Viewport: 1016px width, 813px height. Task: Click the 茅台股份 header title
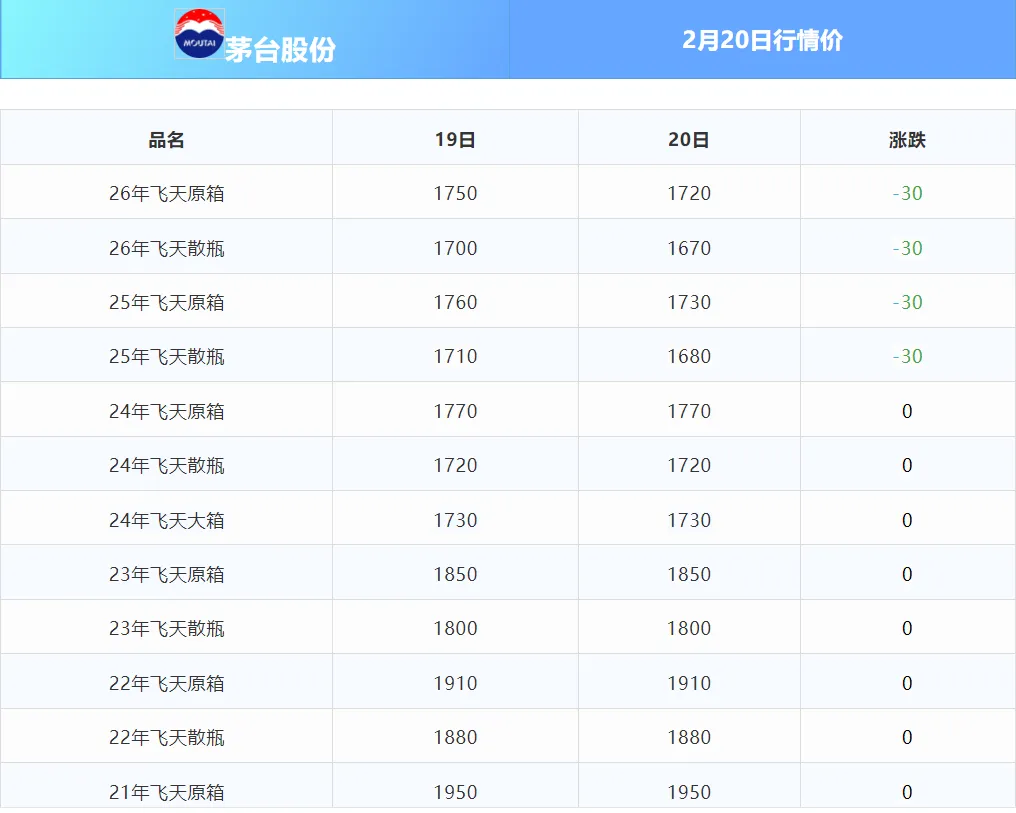[280, 49]
